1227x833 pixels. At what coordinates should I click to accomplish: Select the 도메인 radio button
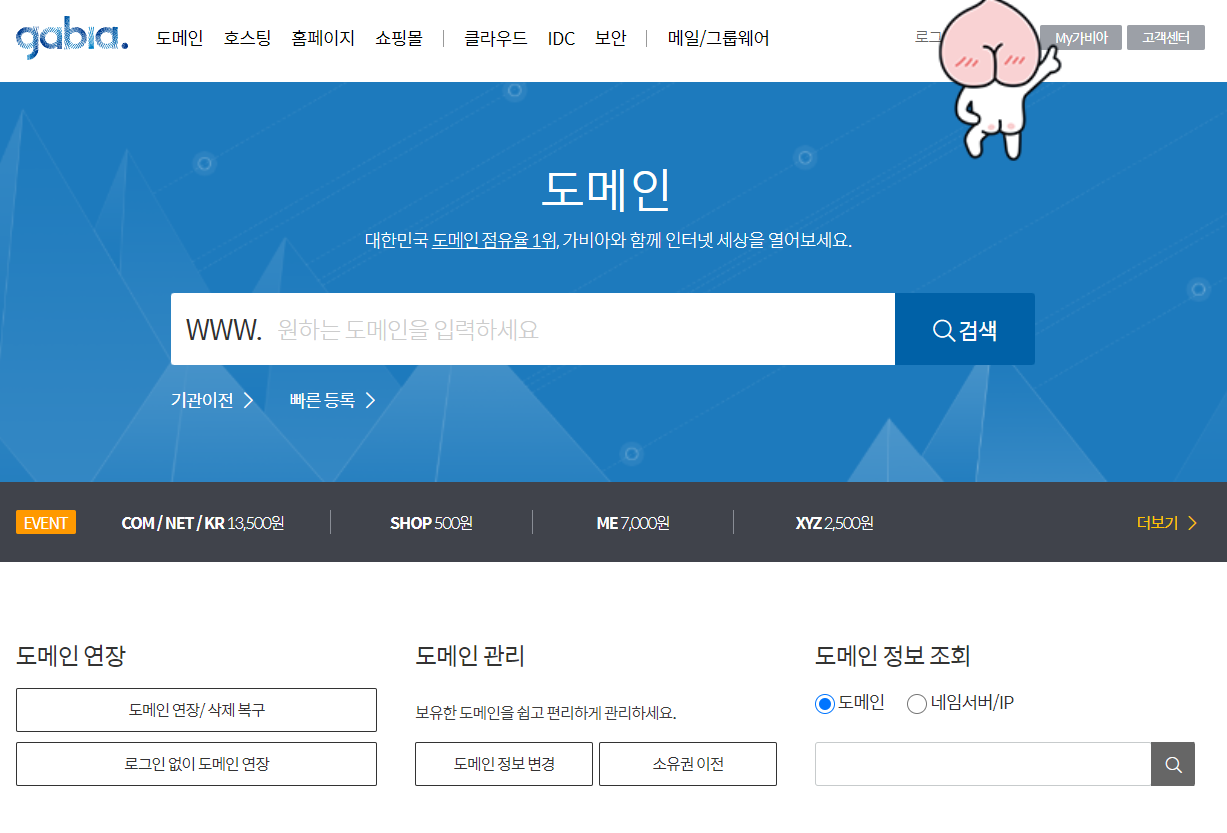(x=825, y=703)
